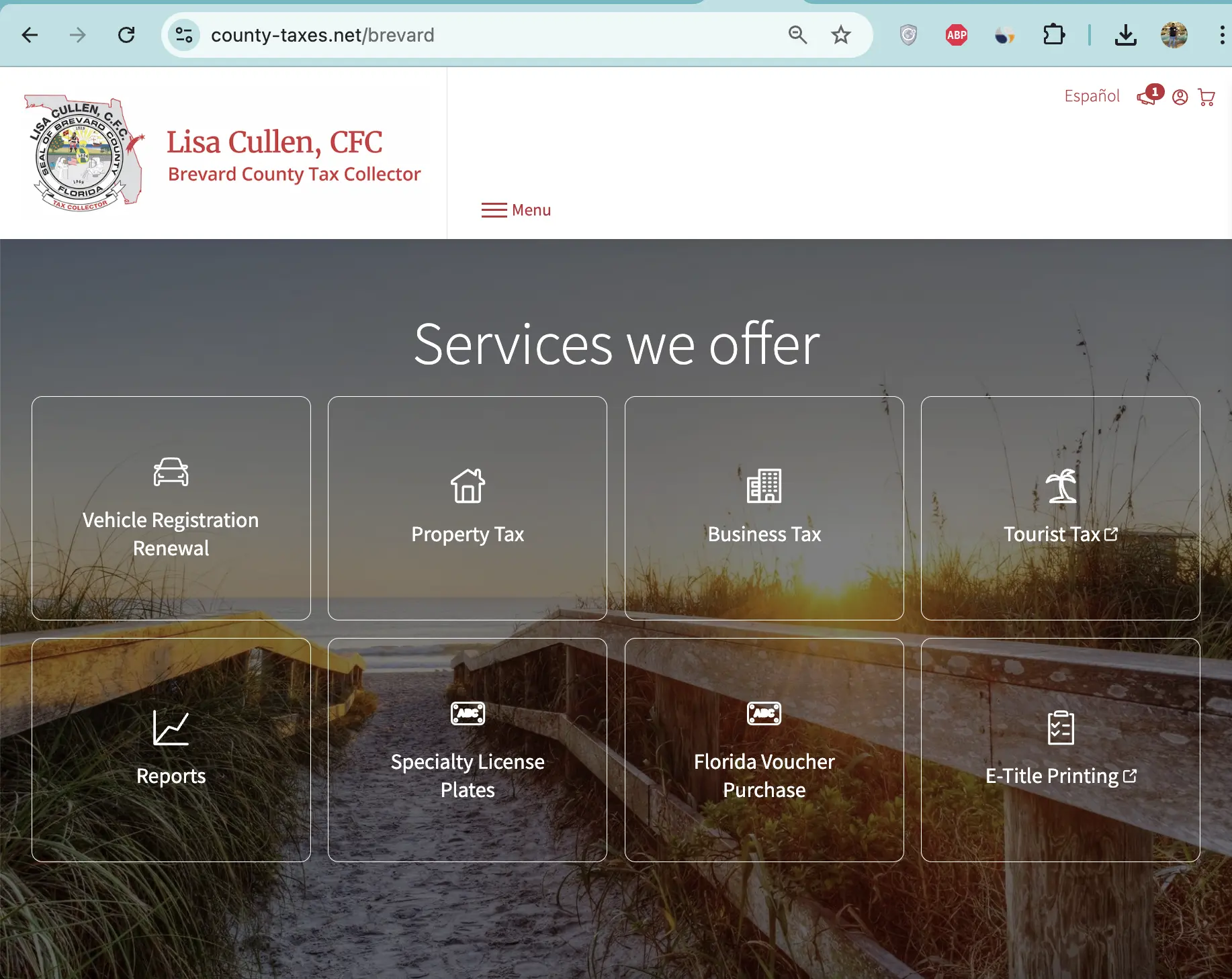Open announcements megaphone with notification badge
The image size is (1232, 979).
(x=1148, y=96)
